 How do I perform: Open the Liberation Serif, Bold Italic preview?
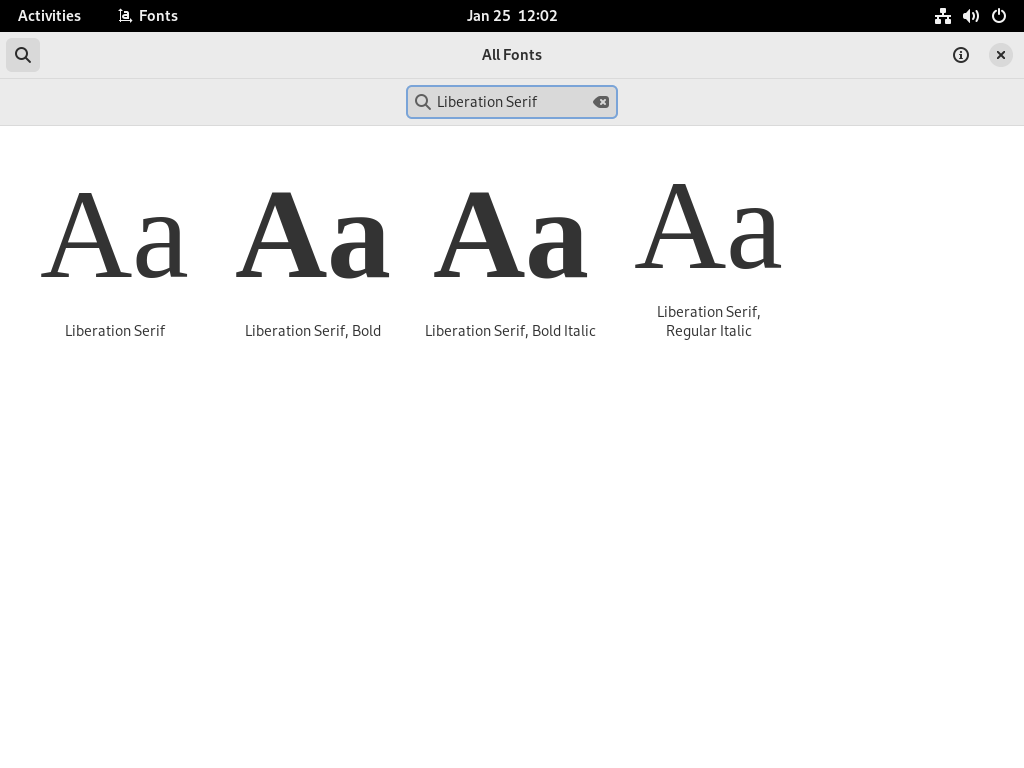pos(511,236)
